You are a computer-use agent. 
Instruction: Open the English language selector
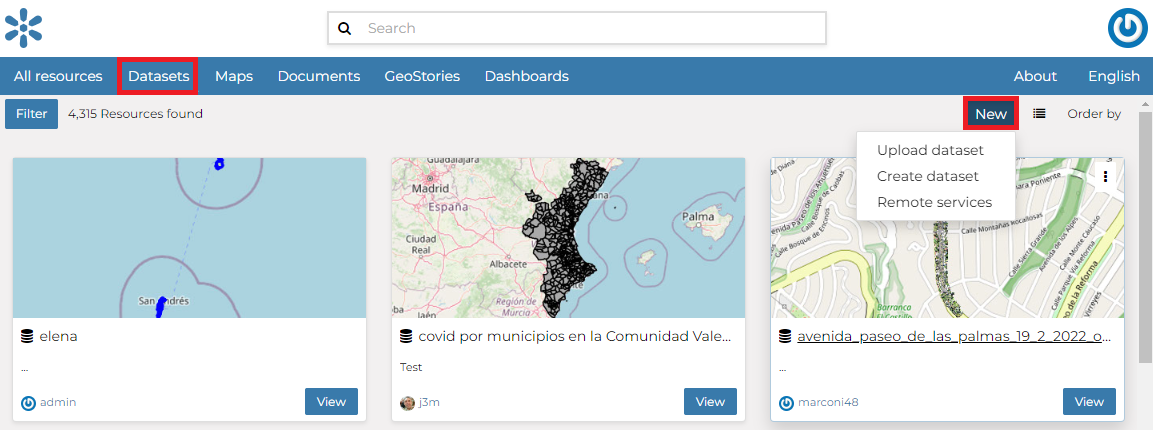[x=1113, y=76]
